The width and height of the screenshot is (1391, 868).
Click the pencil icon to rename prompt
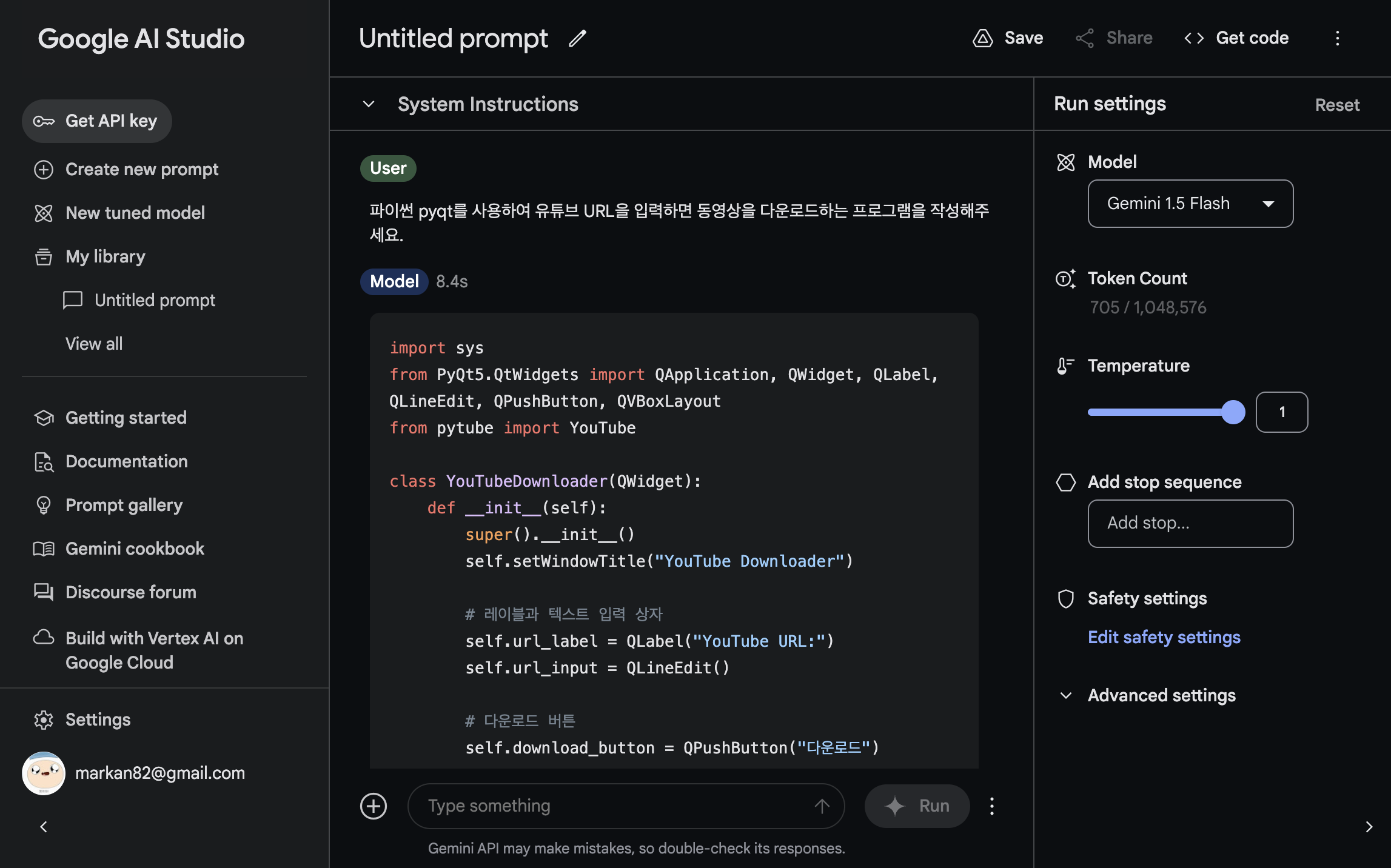click(577, 38)
